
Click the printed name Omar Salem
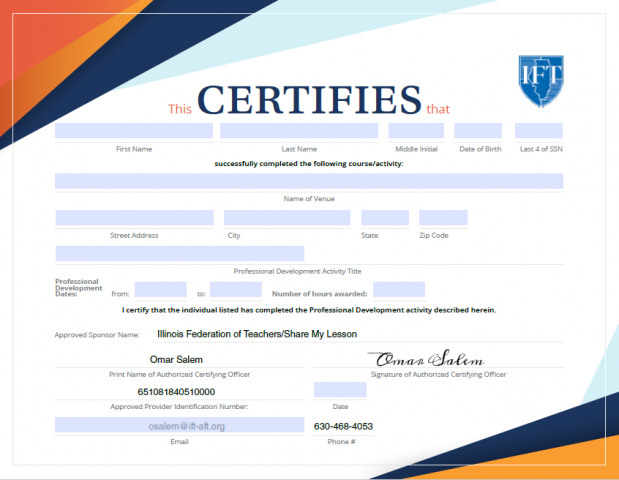[x=176, y=360]
